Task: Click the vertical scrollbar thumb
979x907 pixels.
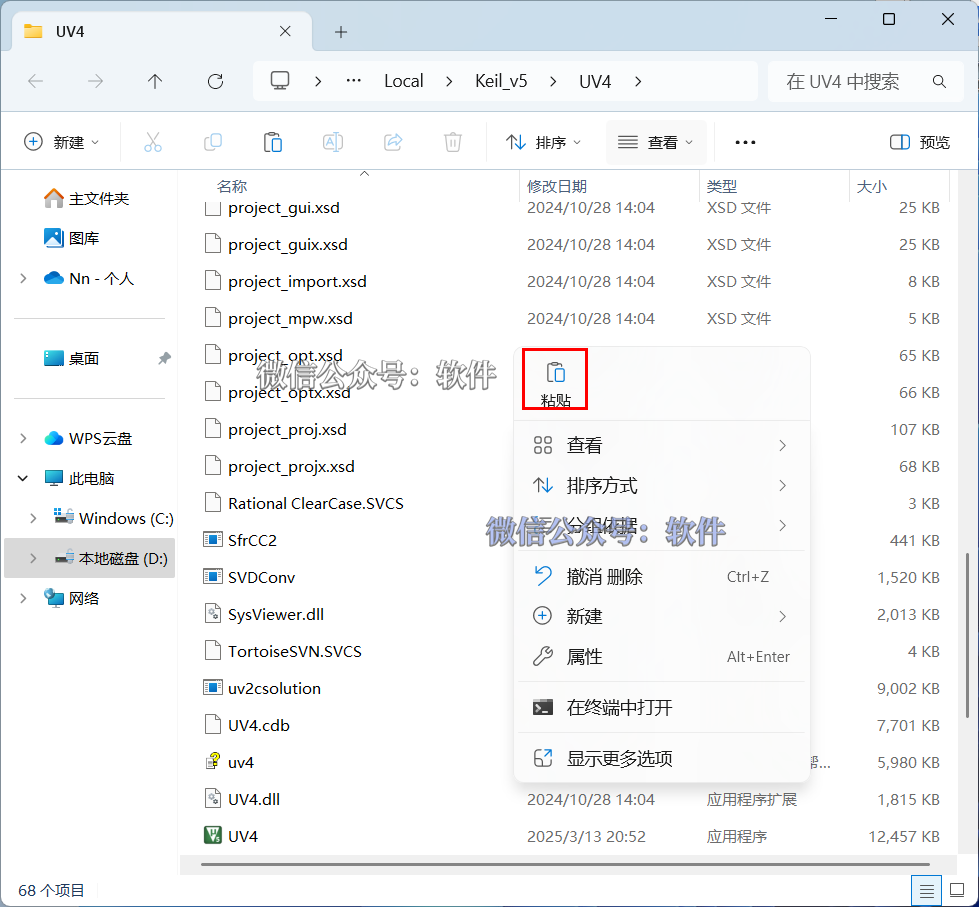Action: tap(967, 635)
